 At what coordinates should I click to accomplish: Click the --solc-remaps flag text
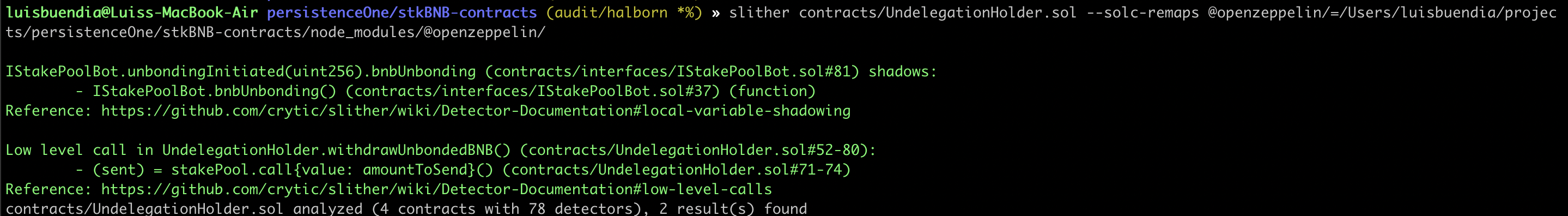click(x=1142, y=12)
